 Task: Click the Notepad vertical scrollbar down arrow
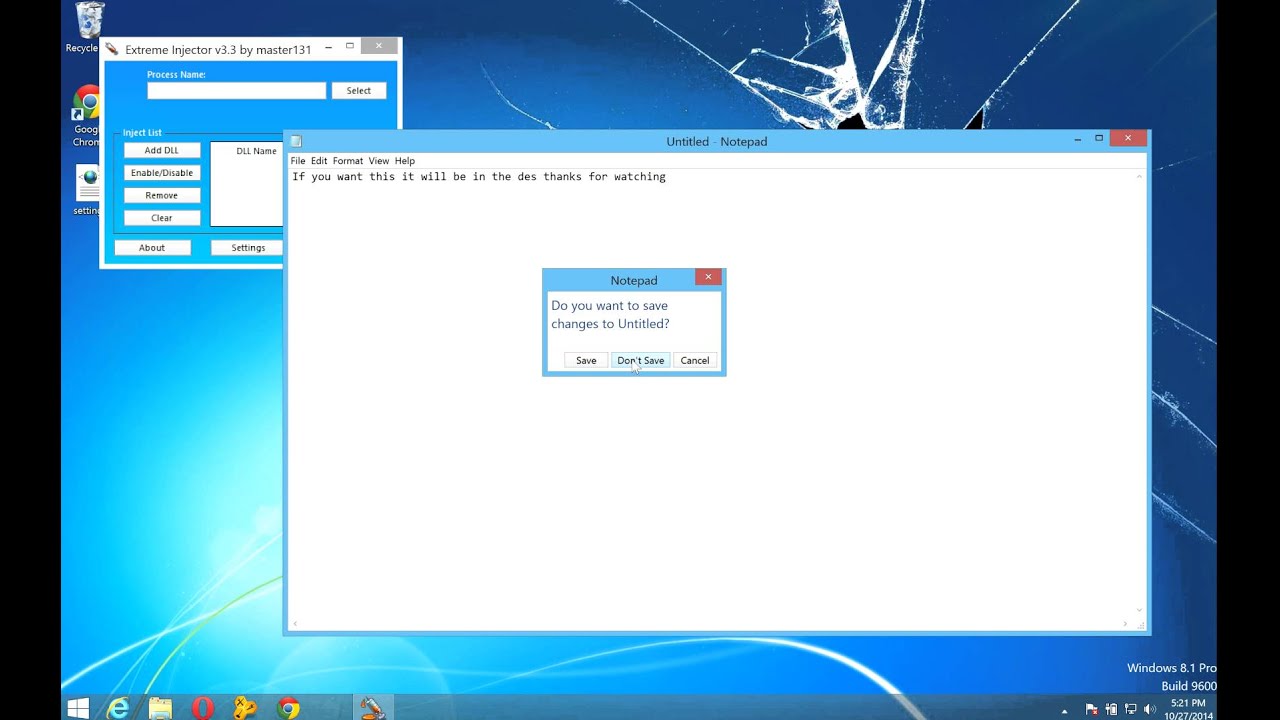(x=1139, y=610)
